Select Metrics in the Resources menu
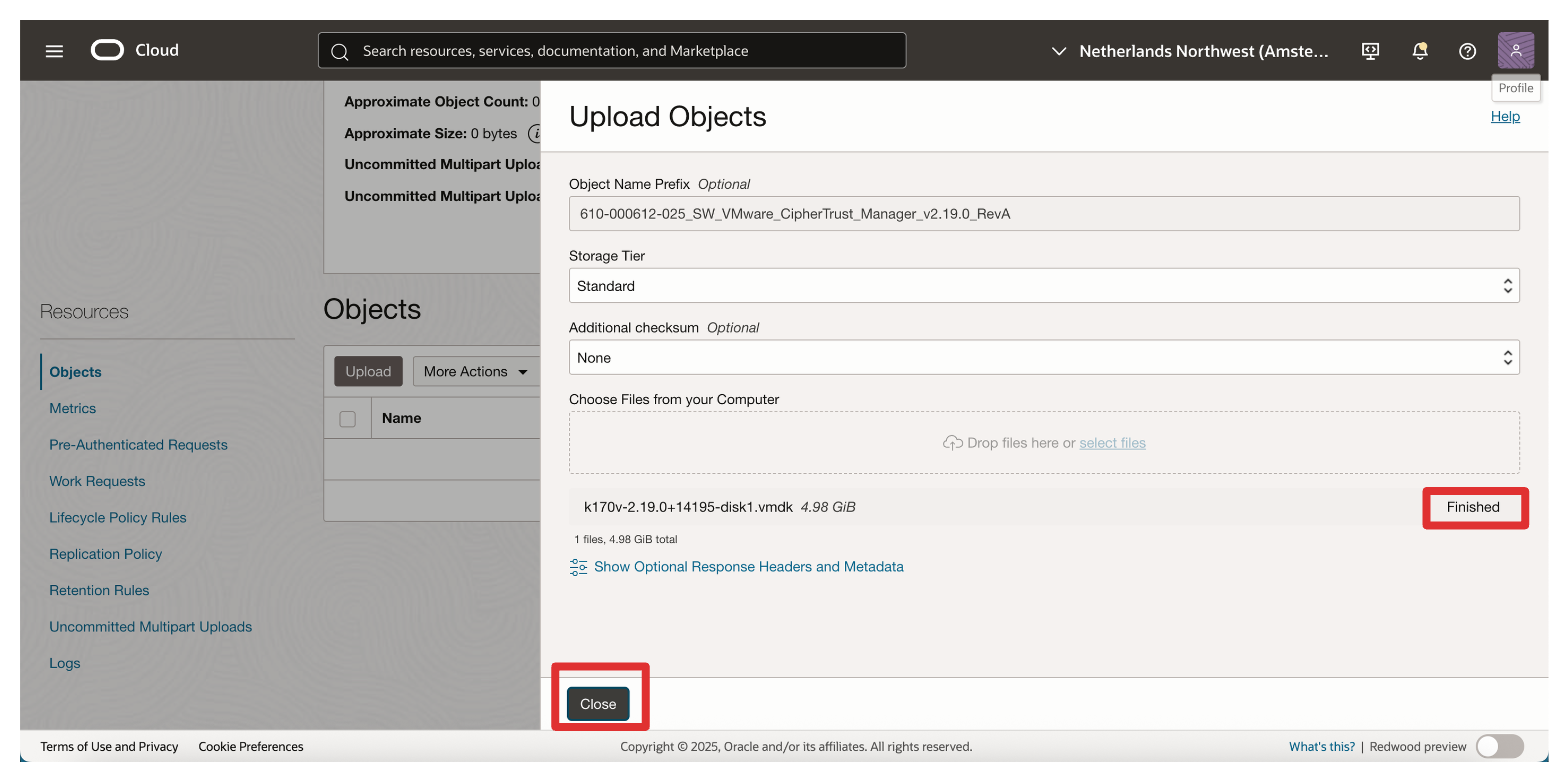Screen dimensions: 1568x782 pos(73,408)
